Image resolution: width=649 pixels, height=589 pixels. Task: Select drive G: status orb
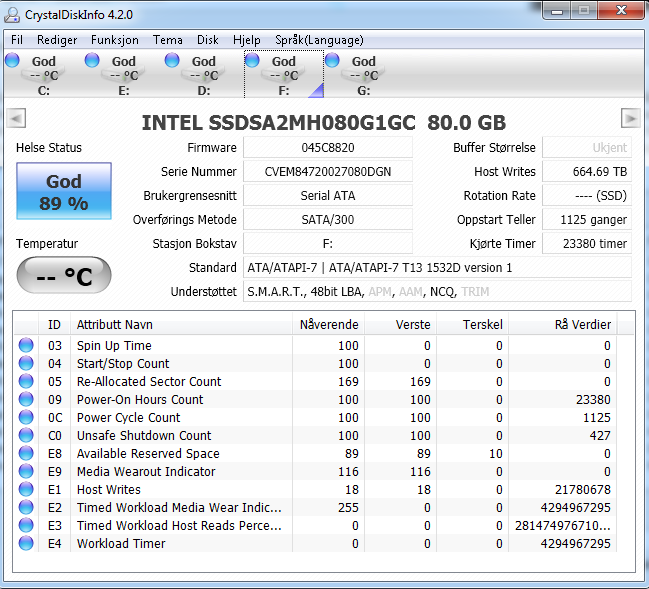coord(332,60)
